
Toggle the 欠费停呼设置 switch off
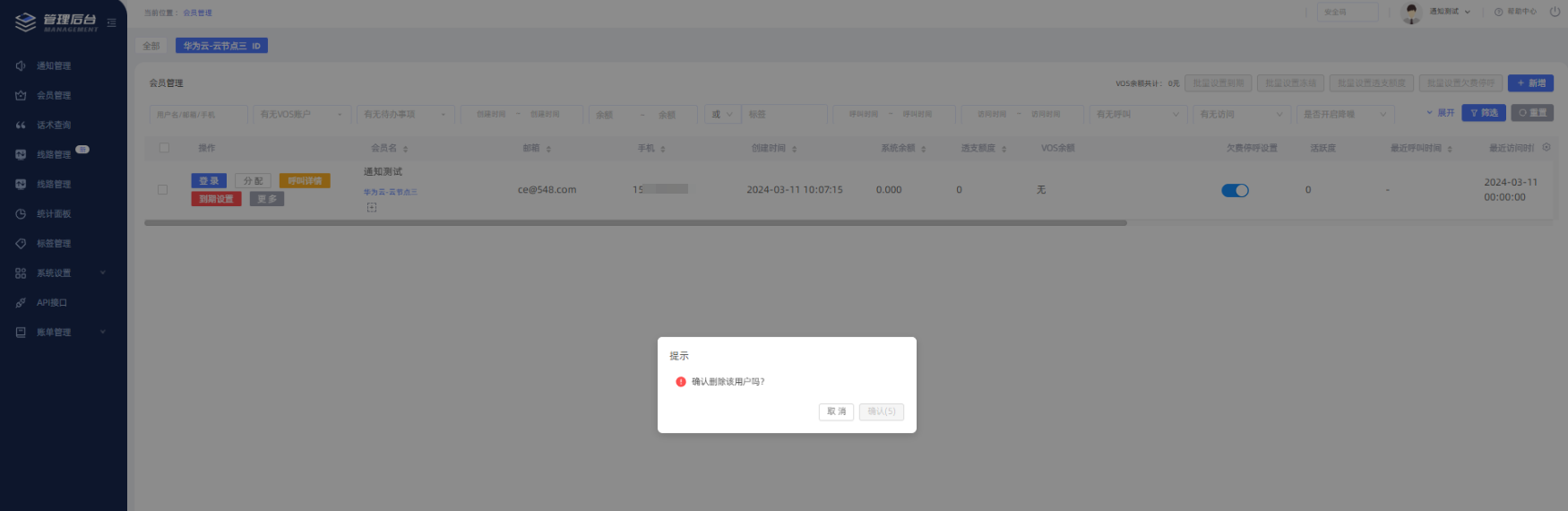click(x=1235, y=190)
